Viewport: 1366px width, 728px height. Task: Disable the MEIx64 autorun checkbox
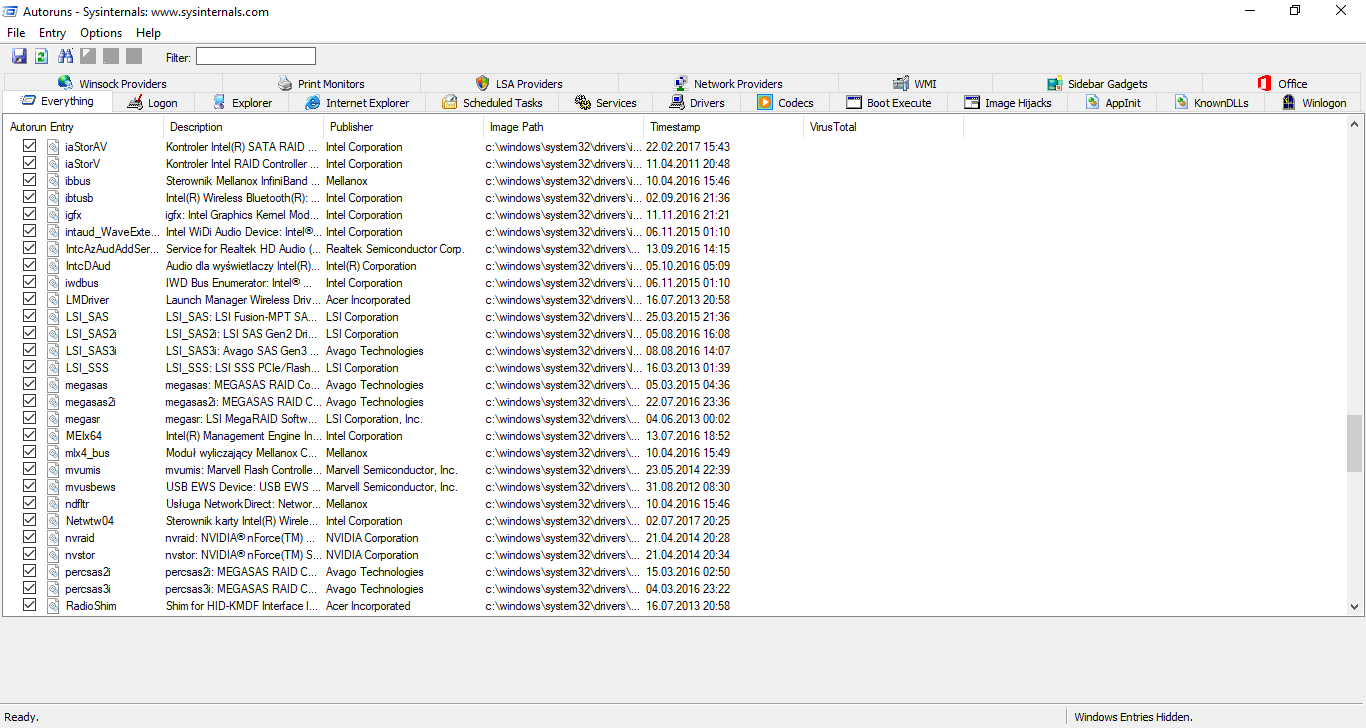point(29,435)
